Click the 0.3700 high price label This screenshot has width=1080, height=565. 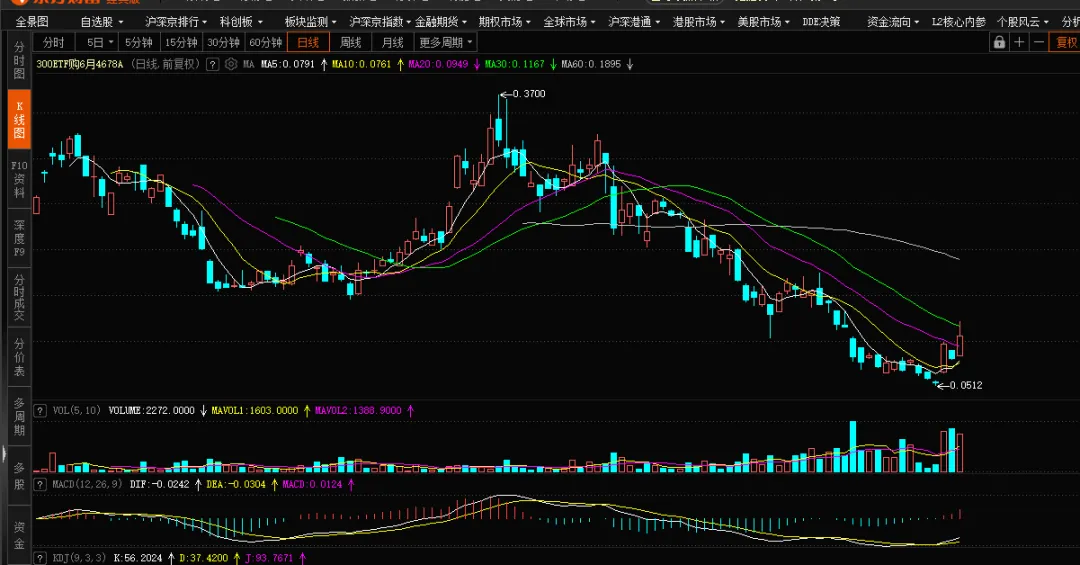(x=529, y=94)
